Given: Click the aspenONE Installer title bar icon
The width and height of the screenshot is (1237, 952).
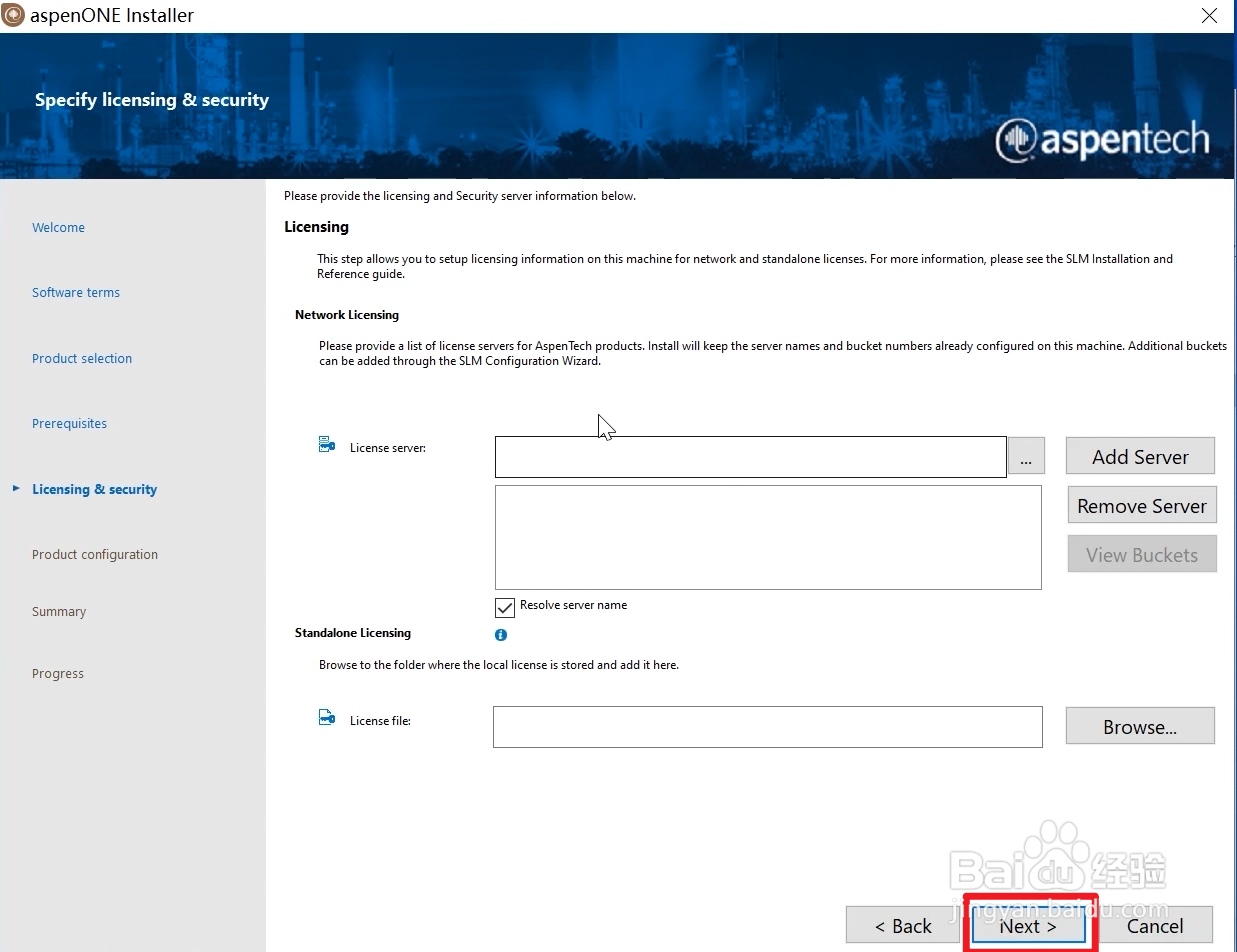Looking at the screenshot, I should pos(14,15).
